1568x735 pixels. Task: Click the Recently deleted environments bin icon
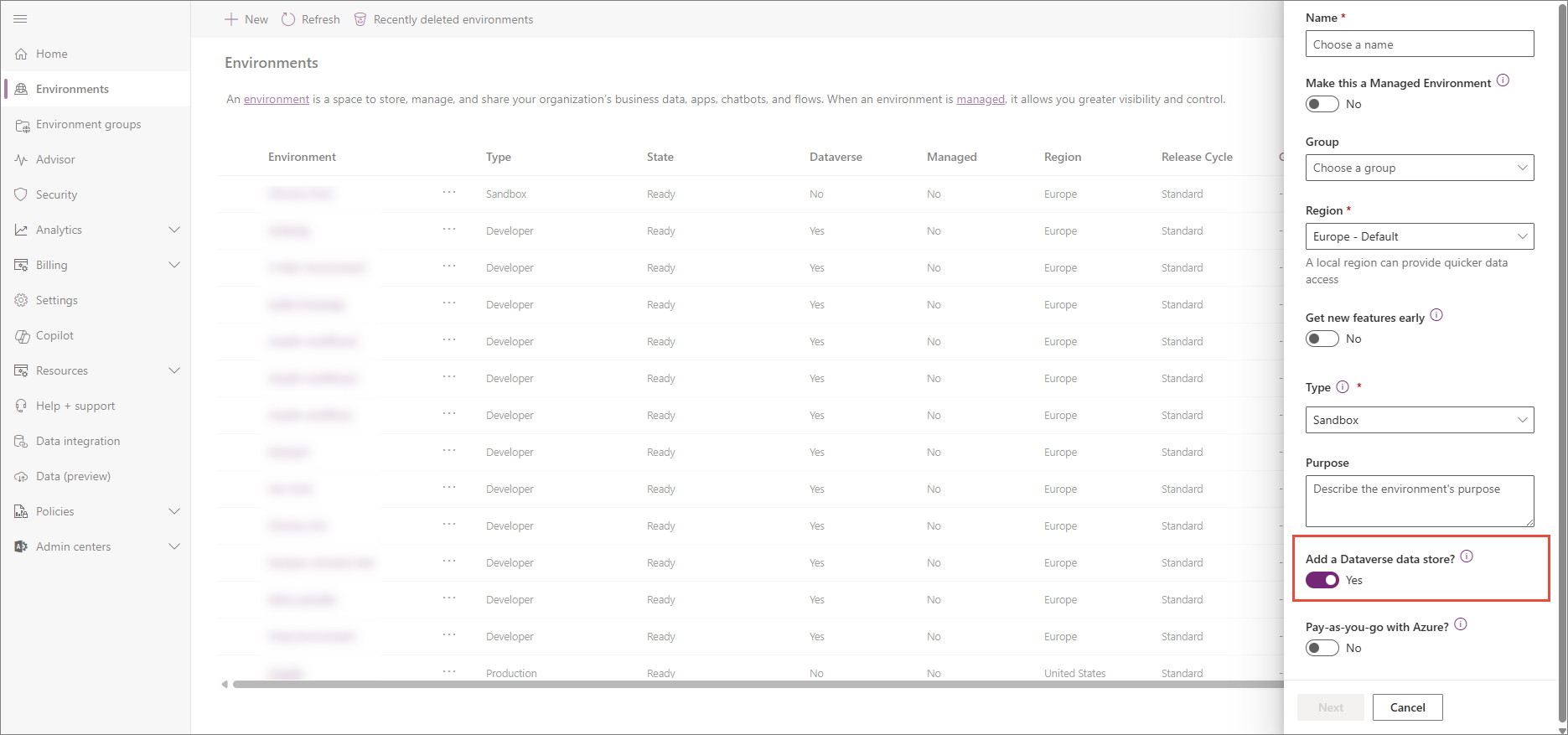pos(360,19)
